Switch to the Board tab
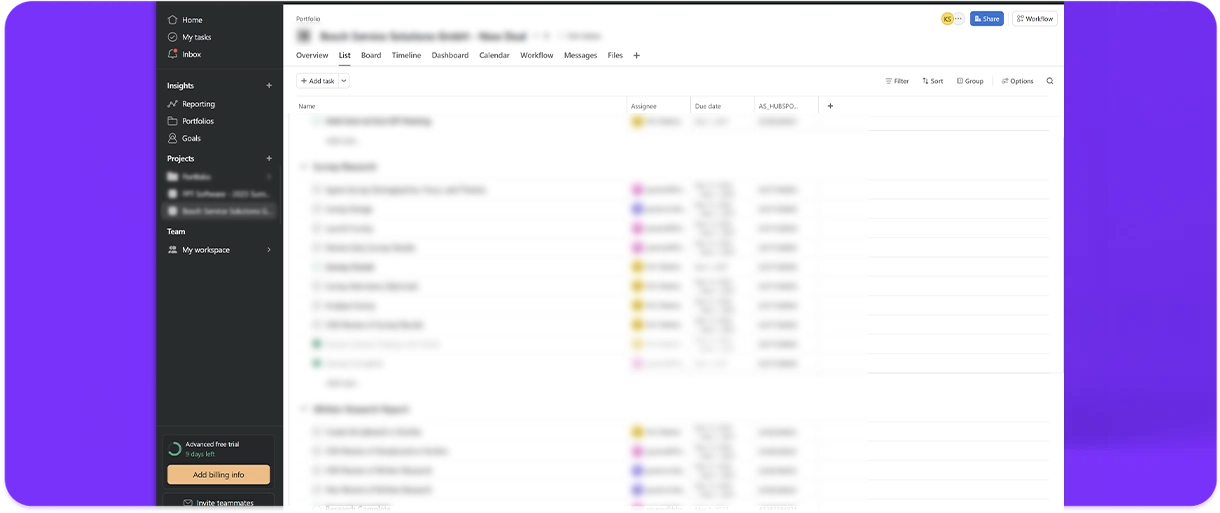The image size is (1220, 513). pyautogui.click(x=371, y=56)
